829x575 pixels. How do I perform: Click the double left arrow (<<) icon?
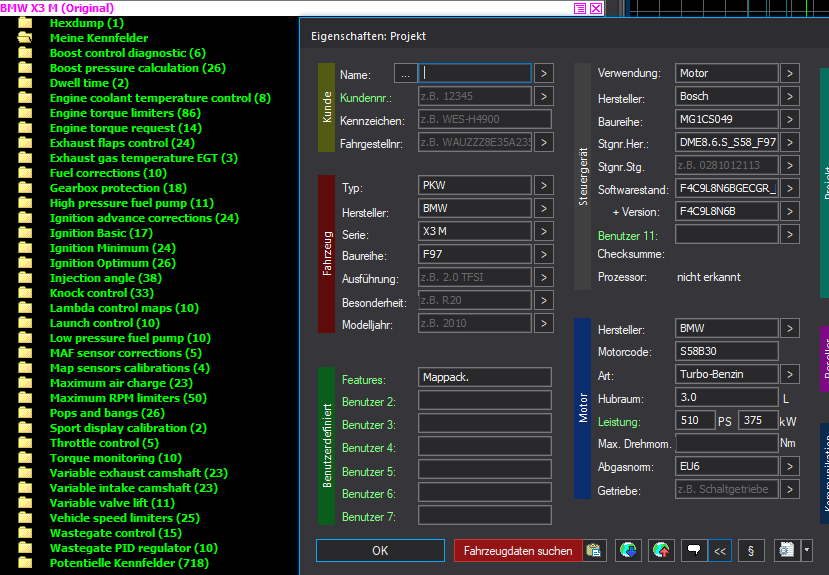(x=719, y=550)
